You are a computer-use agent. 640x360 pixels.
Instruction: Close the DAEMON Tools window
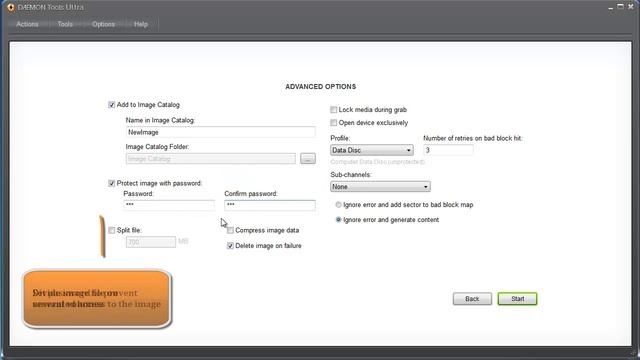[631, 7]
